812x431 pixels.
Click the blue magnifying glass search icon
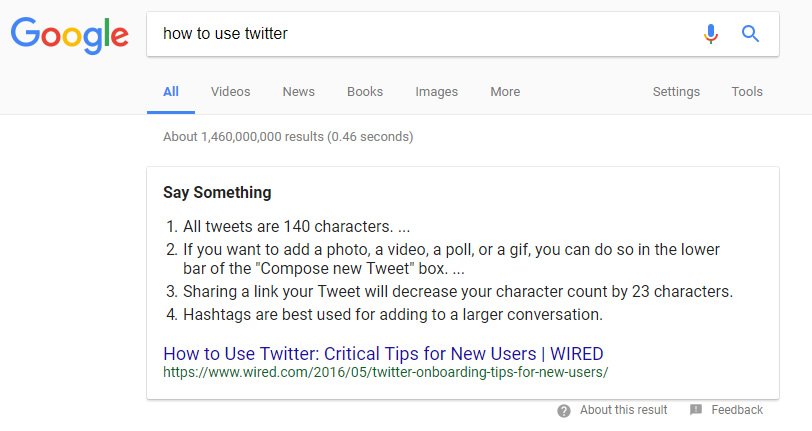coord(750,34)
